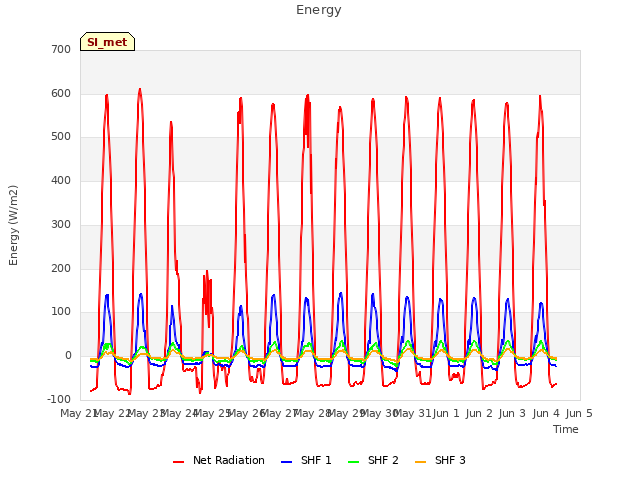Click the Jun 2 x-axis tick label
640x480 pixels.
[x=479, y=413]
